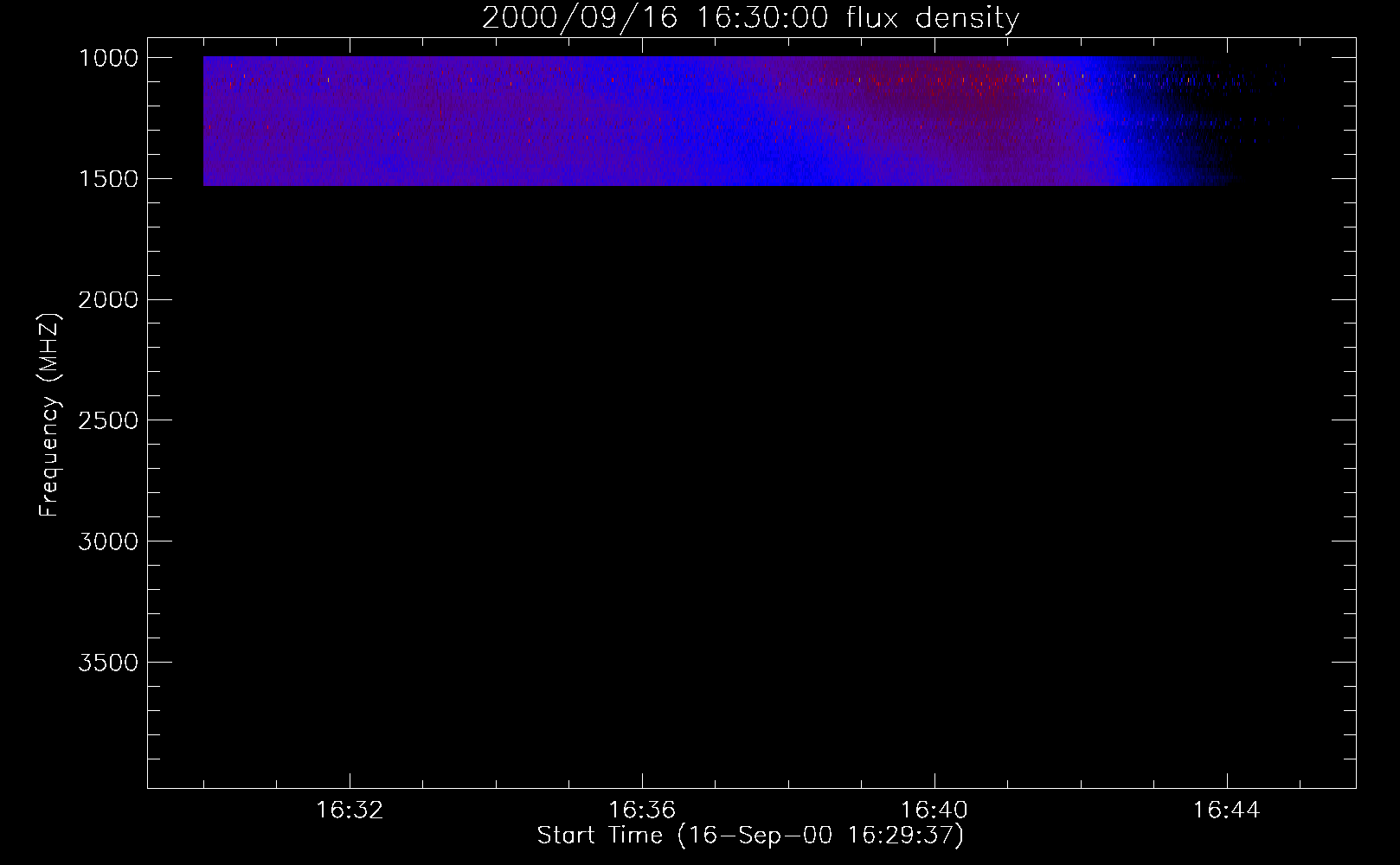Select the '1000' frequency axis label
Image resolution: width=1400 pixels, height=865 pixels.
(x=108, y=58)
